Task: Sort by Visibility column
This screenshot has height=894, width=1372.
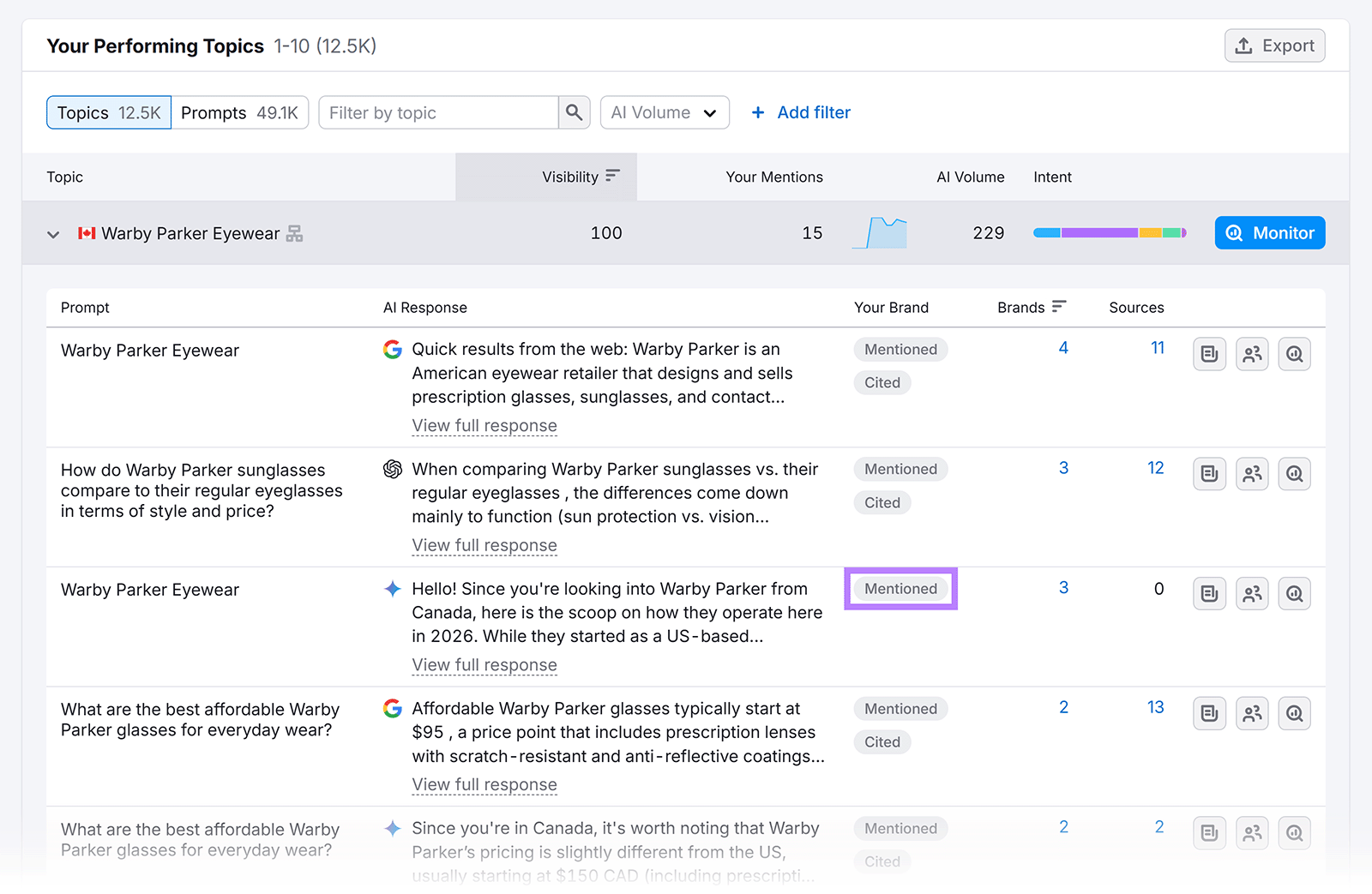Action: coord(581,177)
